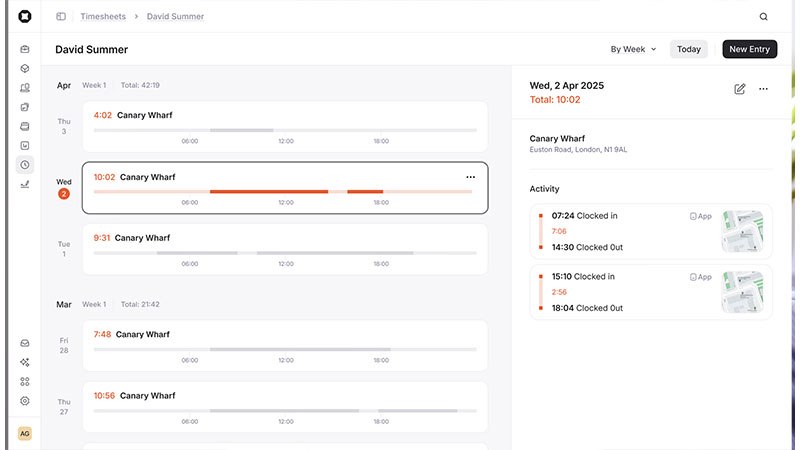Open the three-dot menu beside Wed, 2 Apr 2025
Viewport: 800px width, 450px height.
[763, 89]
